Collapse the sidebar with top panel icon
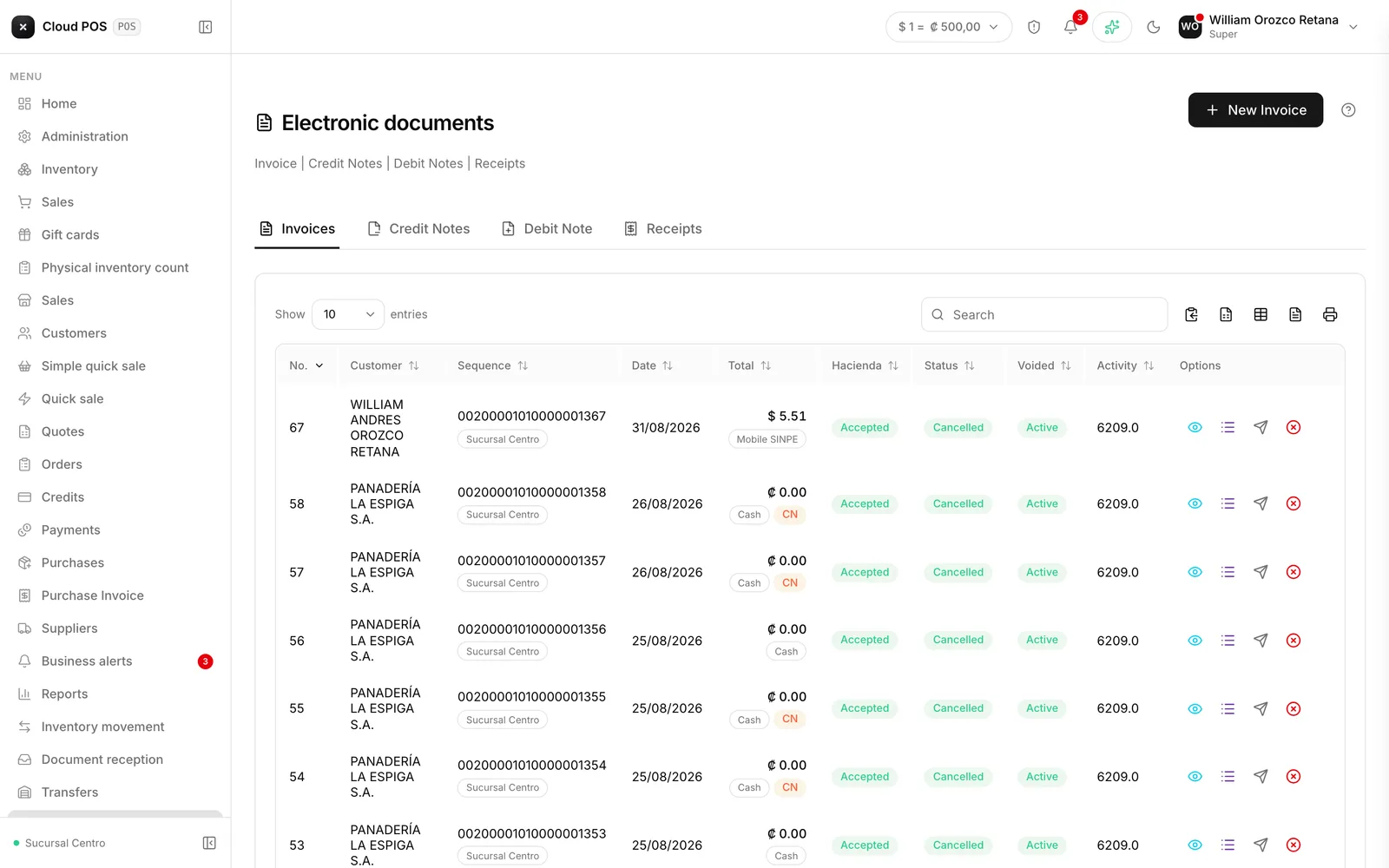 206,27
